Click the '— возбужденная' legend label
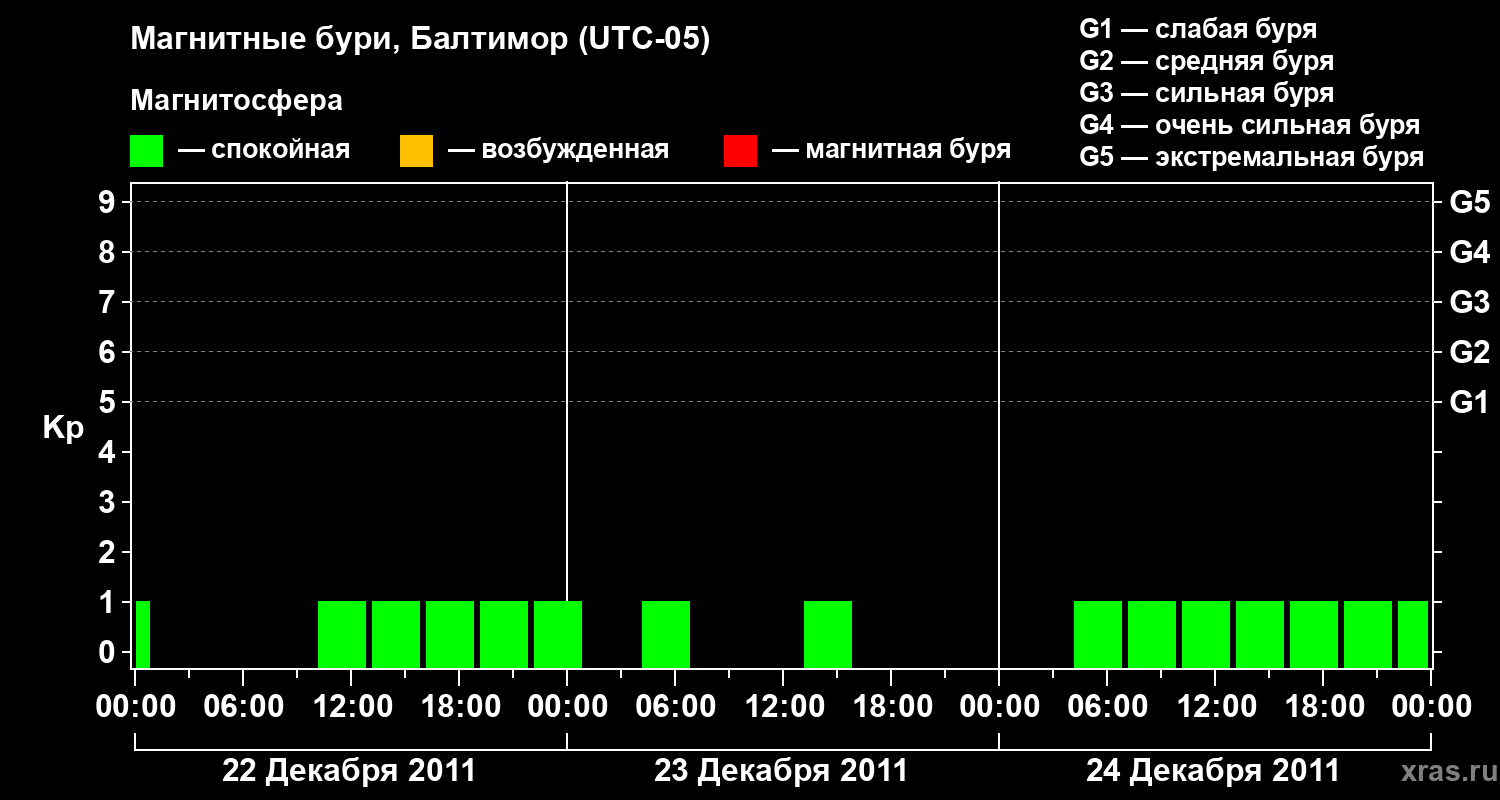Viewport: 1500px width, 800px height. [x=558, y=150]
